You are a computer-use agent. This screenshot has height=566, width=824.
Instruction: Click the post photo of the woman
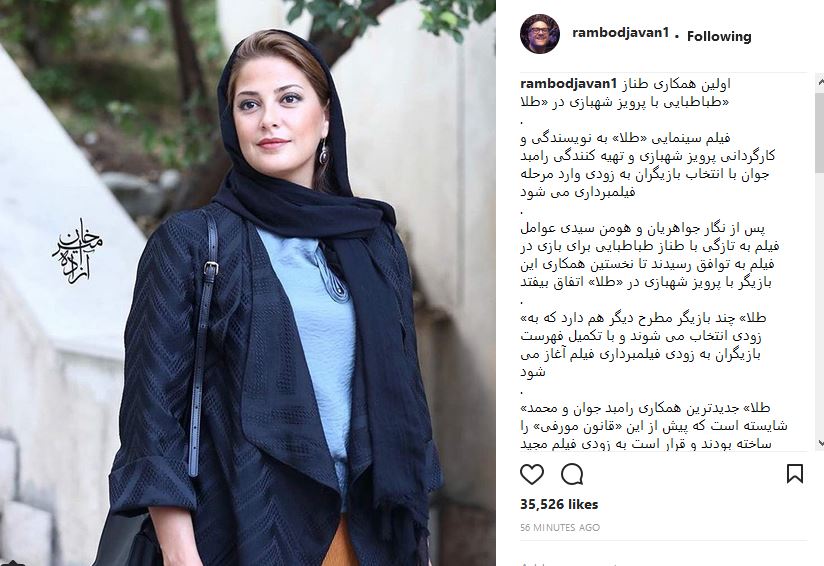[248, 283]
